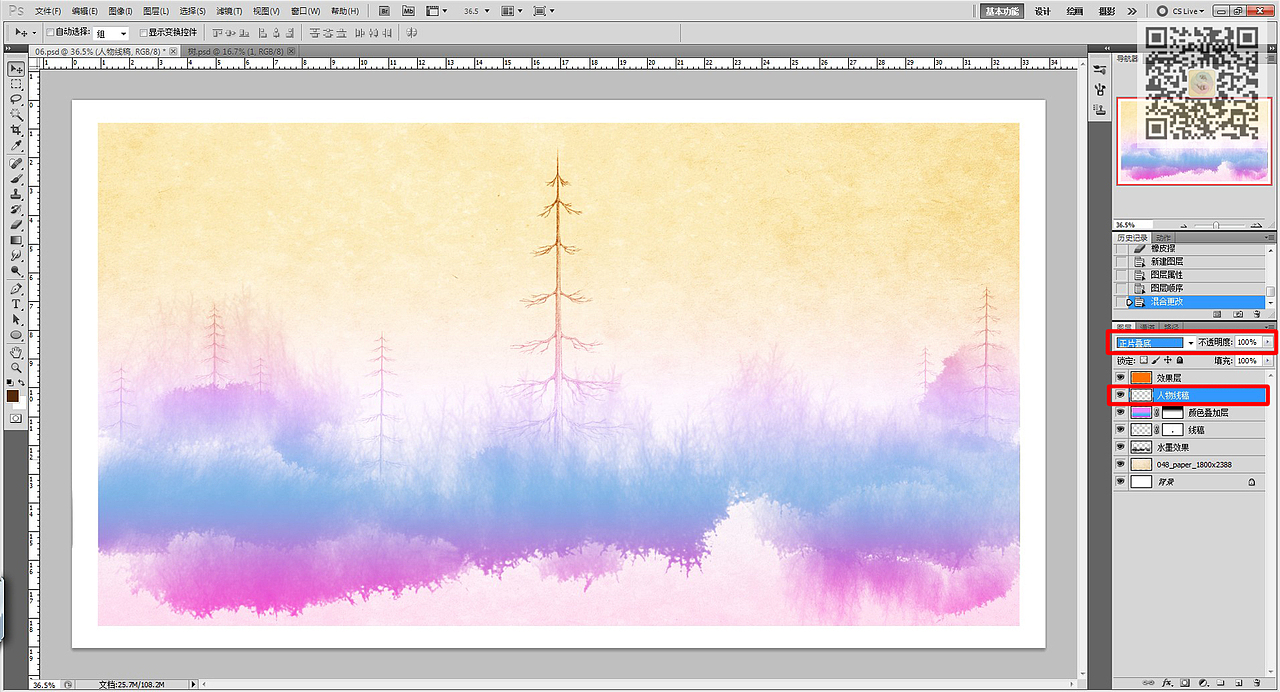Click the 不透明度 100% input field
Screen dimensions: 1280x692
pos(1247,342)
